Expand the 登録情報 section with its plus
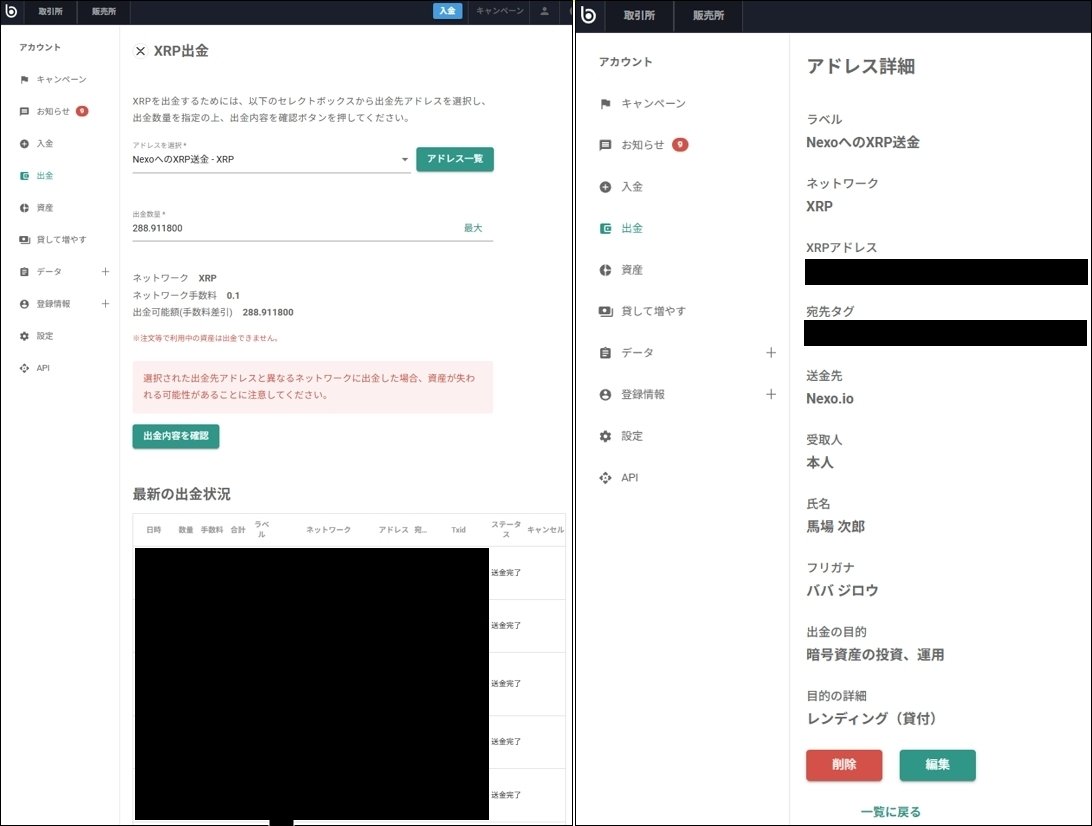This screenshot has width=1092, height=826. (105, 303)
